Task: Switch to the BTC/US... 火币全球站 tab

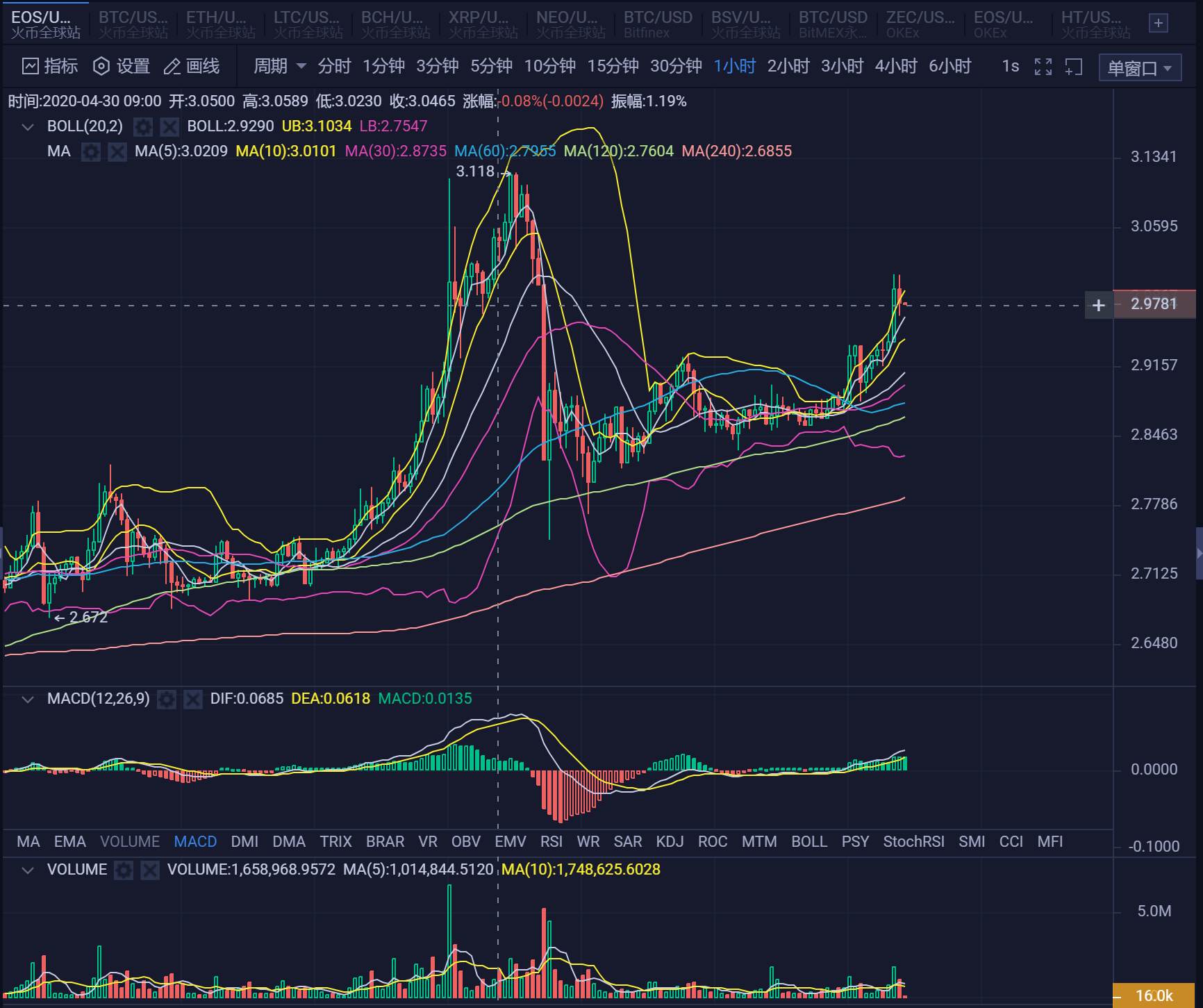Action: pos(133,24)
